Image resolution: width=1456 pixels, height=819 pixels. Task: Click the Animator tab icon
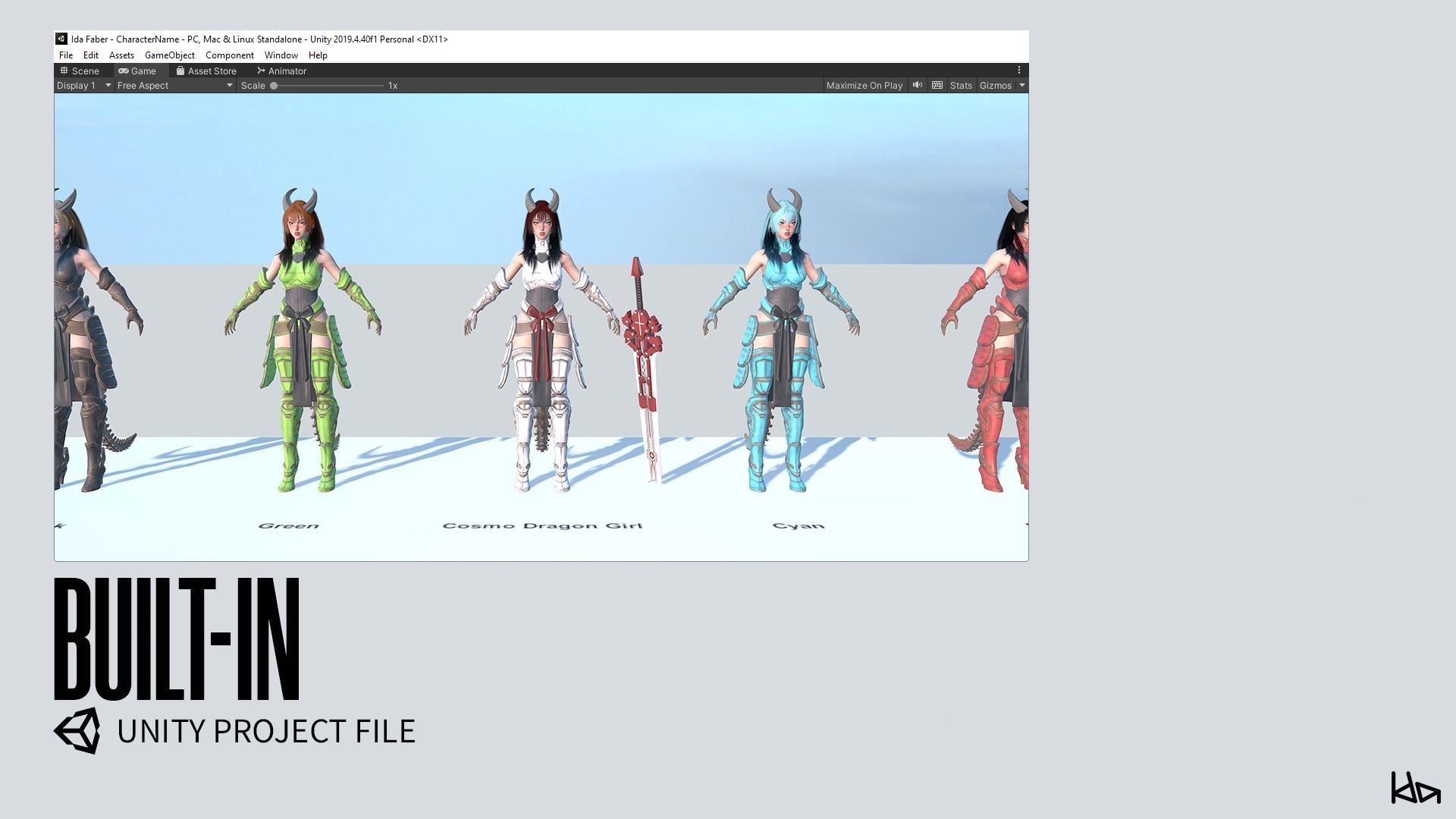tap(261, 71)
